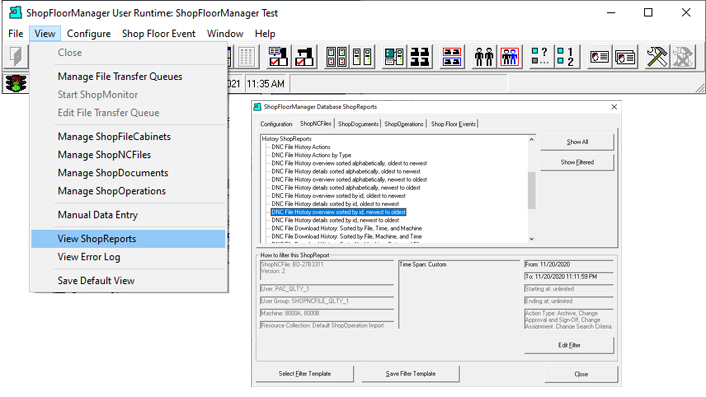The width and height of the screenshot is (706, 397).
Task: Click the traffic light status icon
Action: [x=16, y=83]
